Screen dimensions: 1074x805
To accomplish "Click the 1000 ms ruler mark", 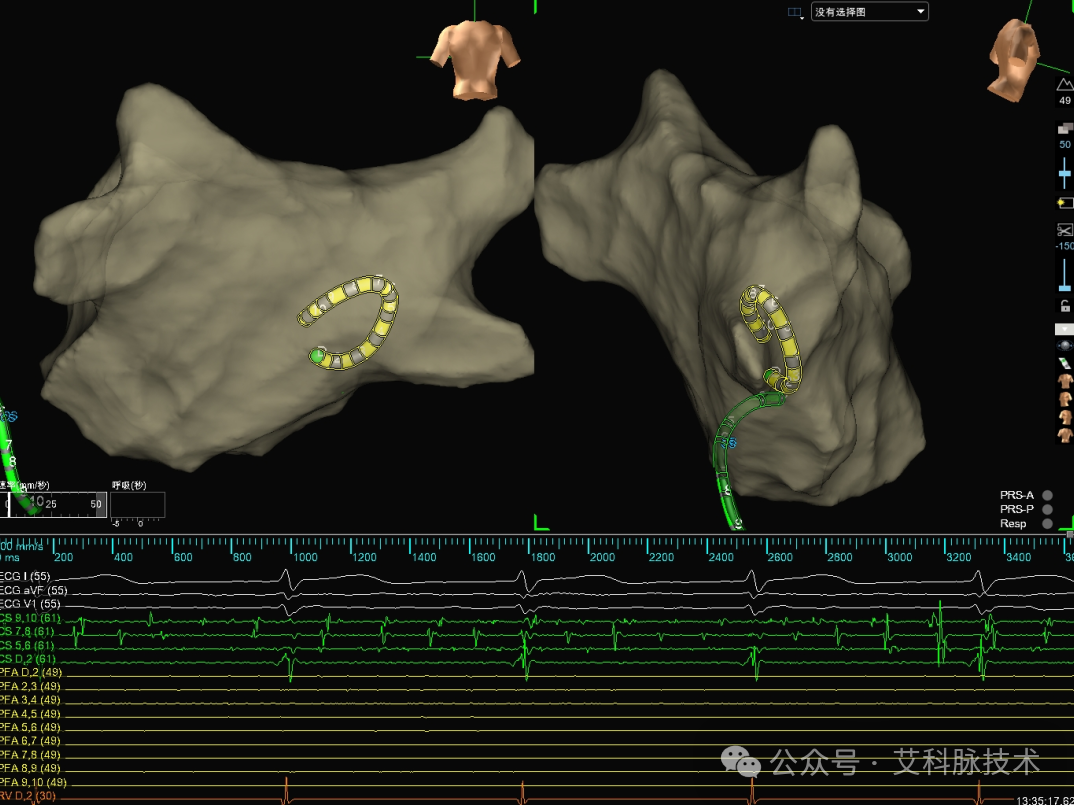I will click(305, 557).
